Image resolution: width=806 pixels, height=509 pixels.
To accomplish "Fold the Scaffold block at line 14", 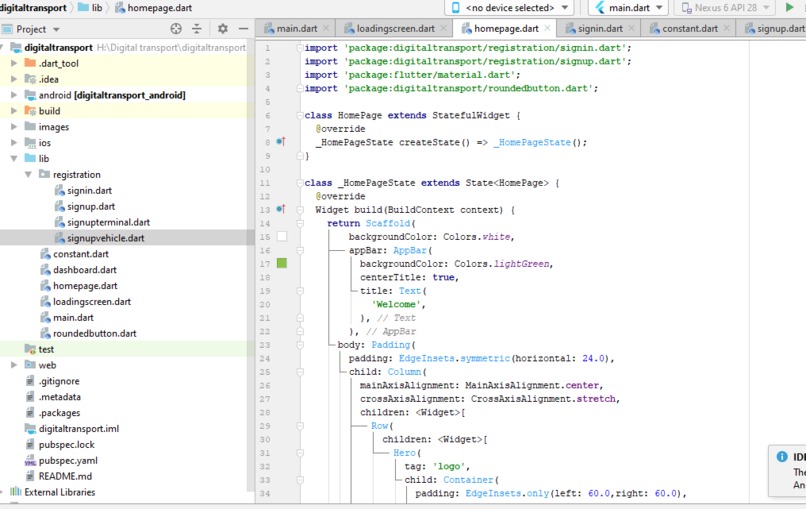I will [x=300, y=223].
